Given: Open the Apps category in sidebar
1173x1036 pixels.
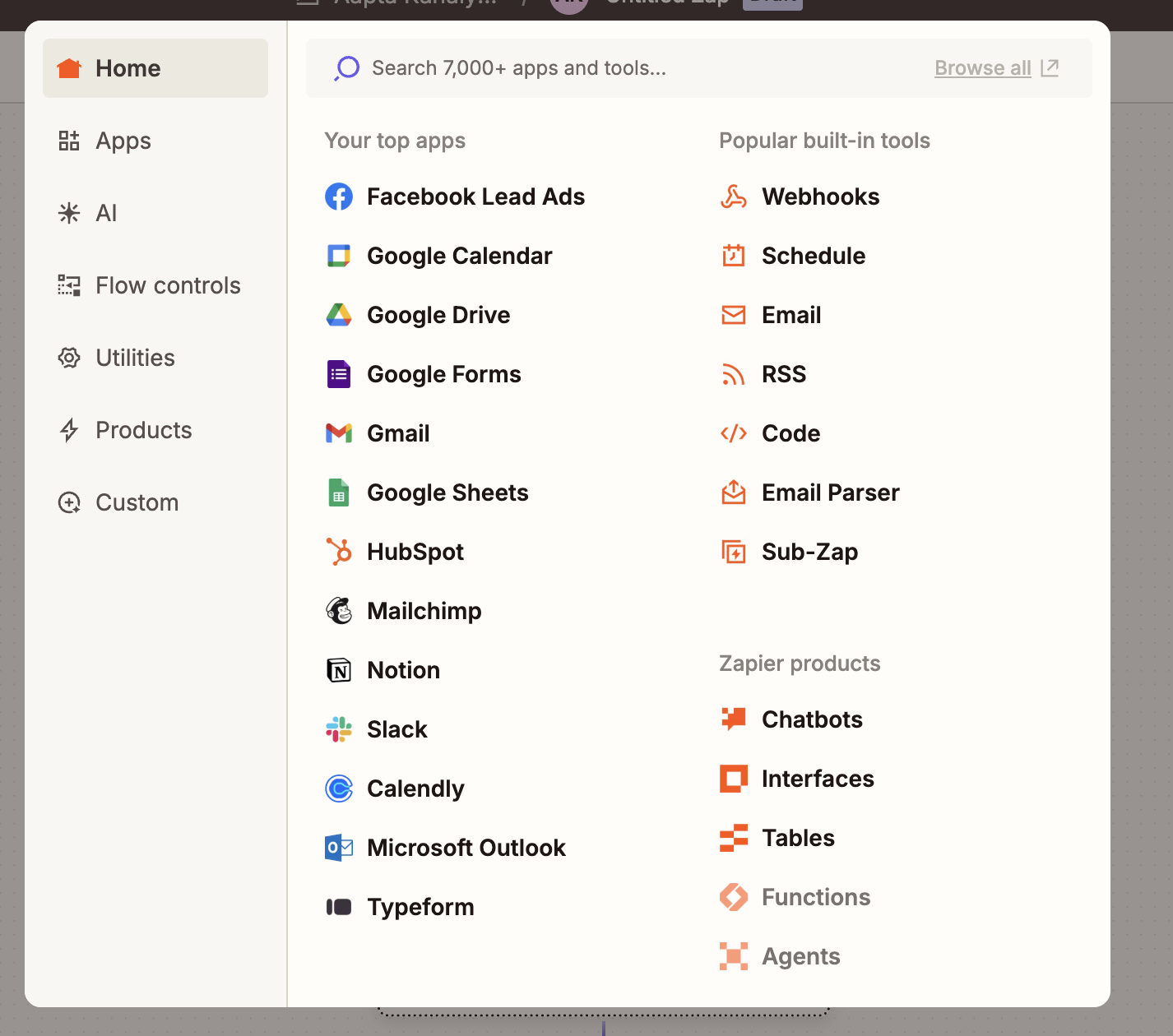Looking at the screenshot, I should [x=123, y=141].
